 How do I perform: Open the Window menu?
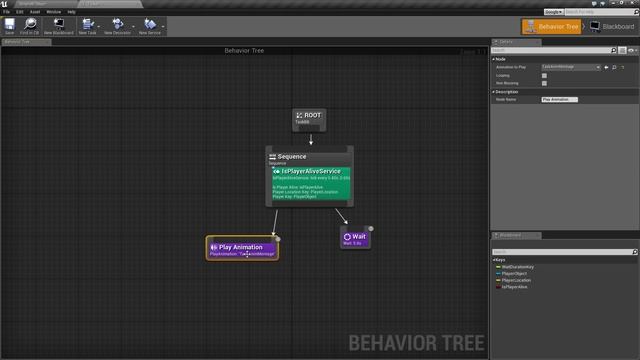coord(53,12)
